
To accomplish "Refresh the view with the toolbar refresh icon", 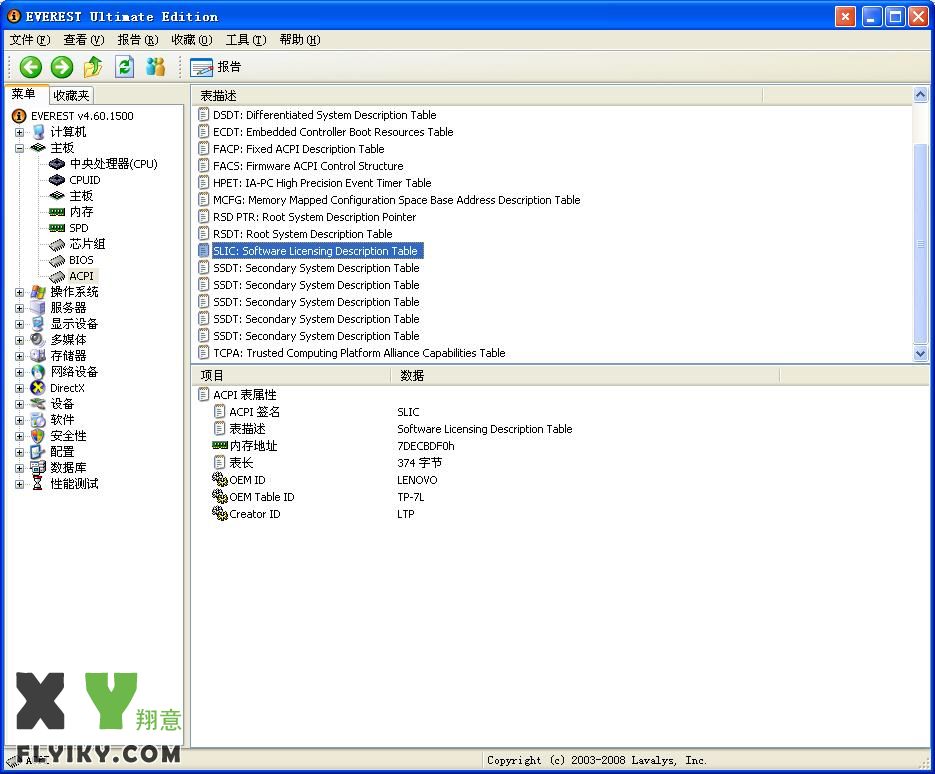I will coord(124,67).
